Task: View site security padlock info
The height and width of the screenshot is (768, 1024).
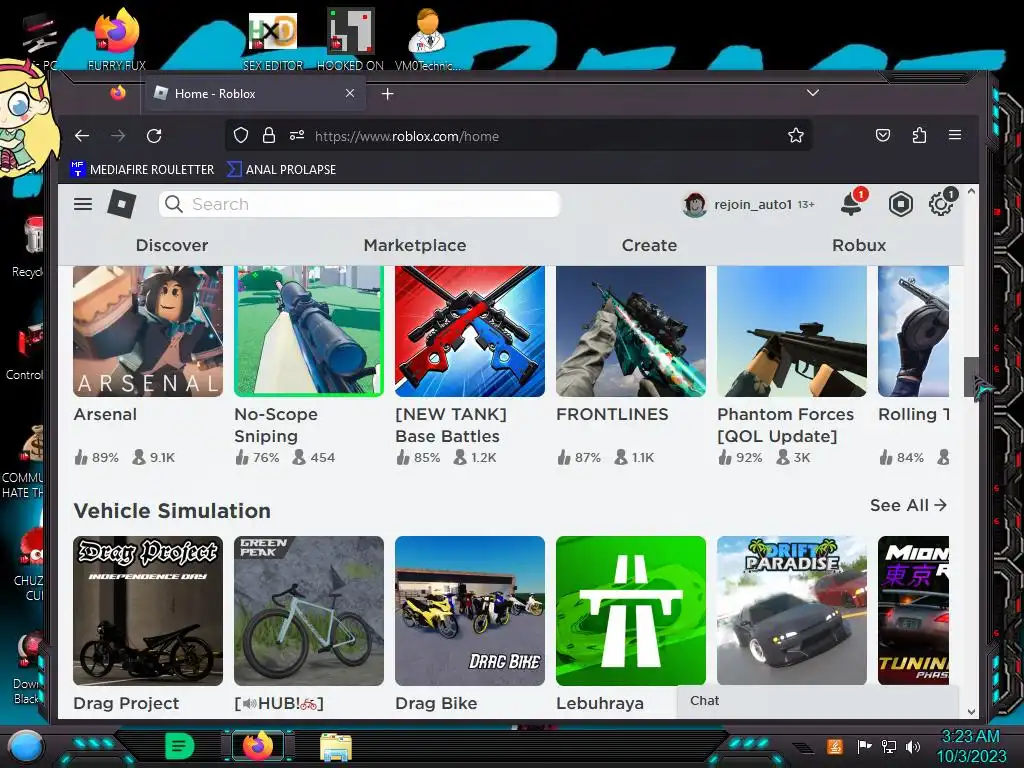Action: [268, 135]
